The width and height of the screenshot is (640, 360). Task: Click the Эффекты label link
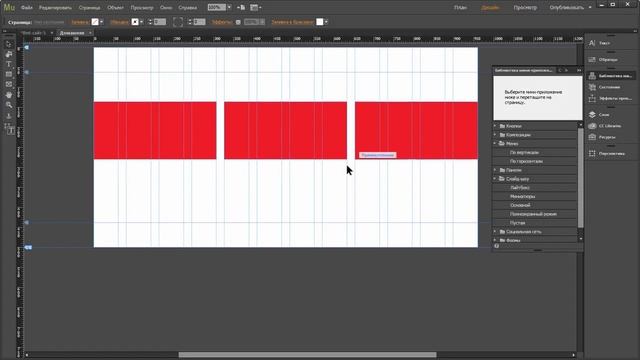[222, 22]
